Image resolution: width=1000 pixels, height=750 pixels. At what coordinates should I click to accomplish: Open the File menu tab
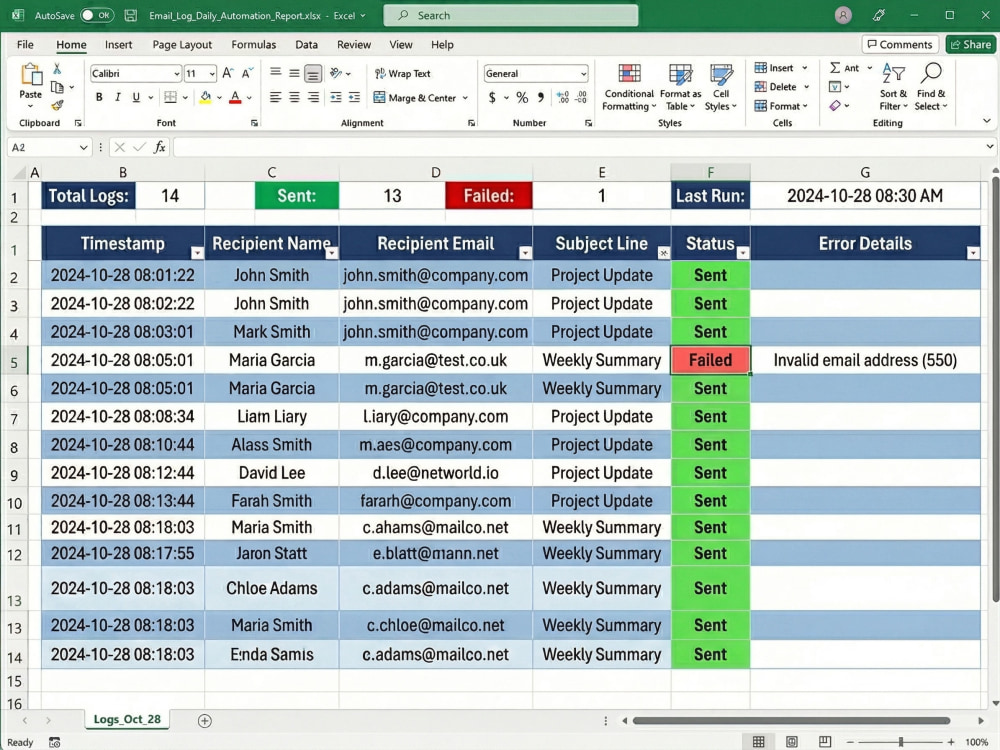click(x=26, y=45)
